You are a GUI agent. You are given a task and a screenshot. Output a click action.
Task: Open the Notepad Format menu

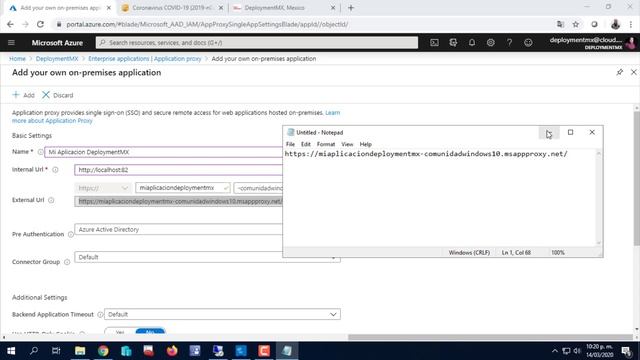pyautogui.click(x=326, y=144)
